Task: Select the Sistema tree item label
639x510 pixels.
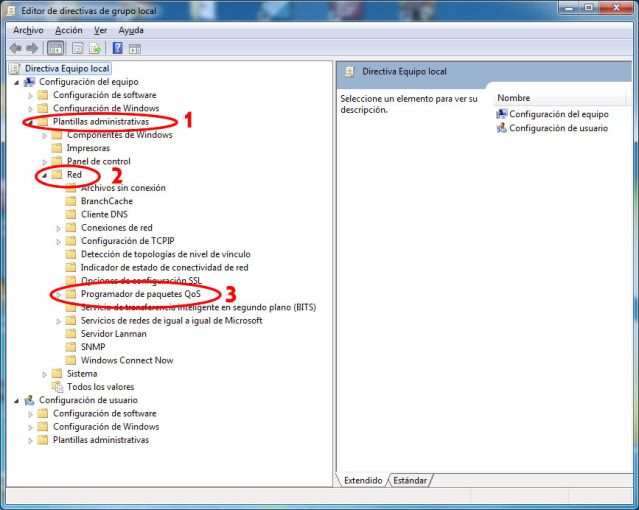Action: point(82,373)
